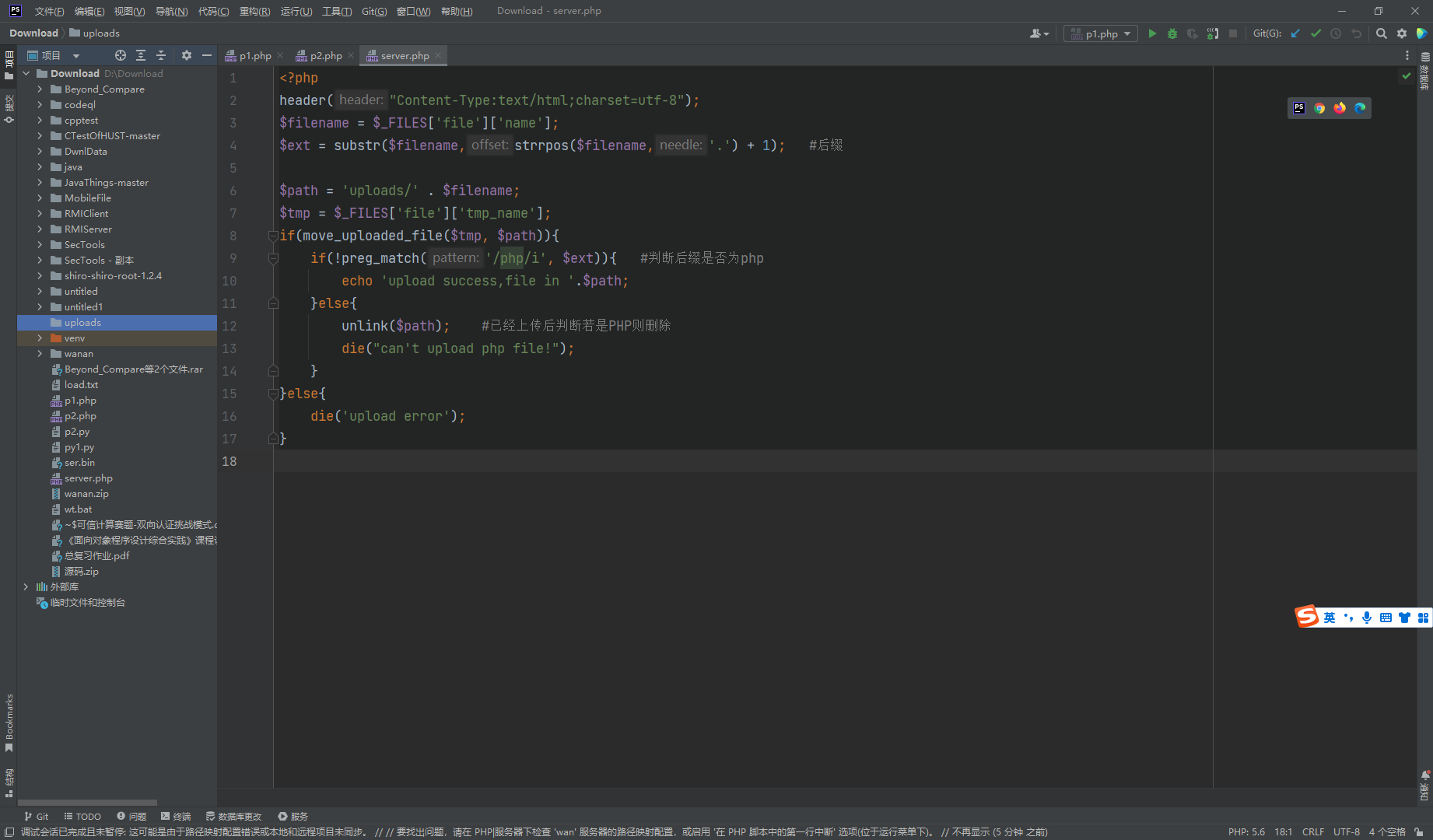Click the UTF-8 encoding in status bar

(1347, 831)
